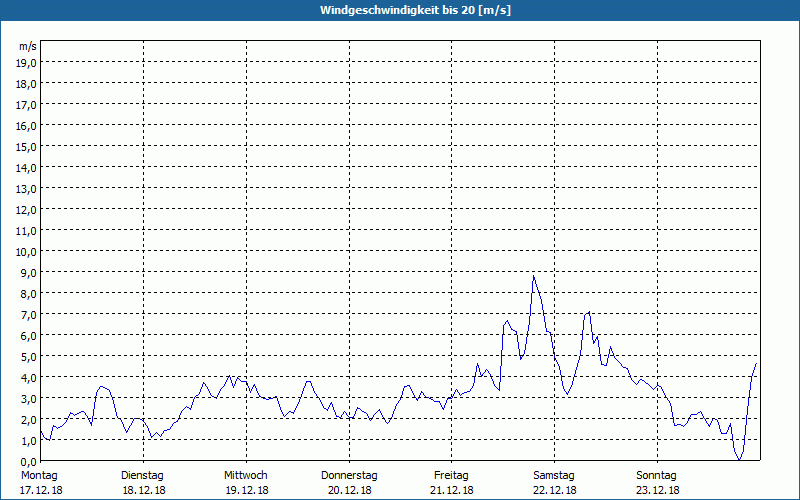Click the date 19.12.18
The image size is (800, 500).
[x=247, y=490]
